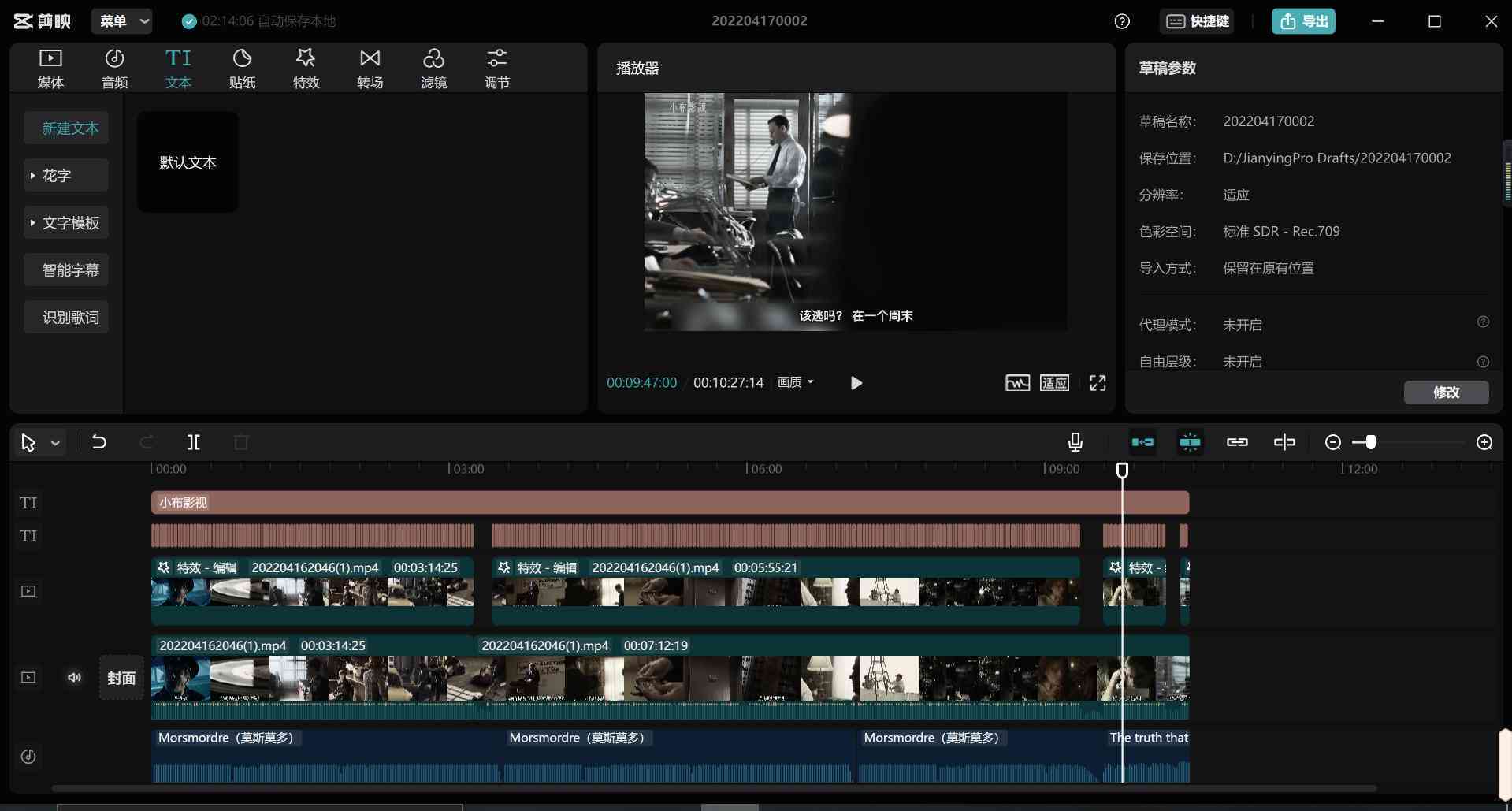Open the 快捷键 shortcuts button
1512x811 pixels.
(x=1198, y=21)
